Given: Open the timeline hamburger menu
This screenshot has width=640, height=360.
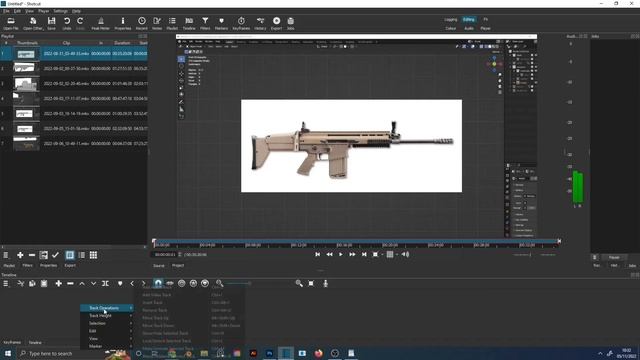Looking at the screenshot, I should click(6, 283).
